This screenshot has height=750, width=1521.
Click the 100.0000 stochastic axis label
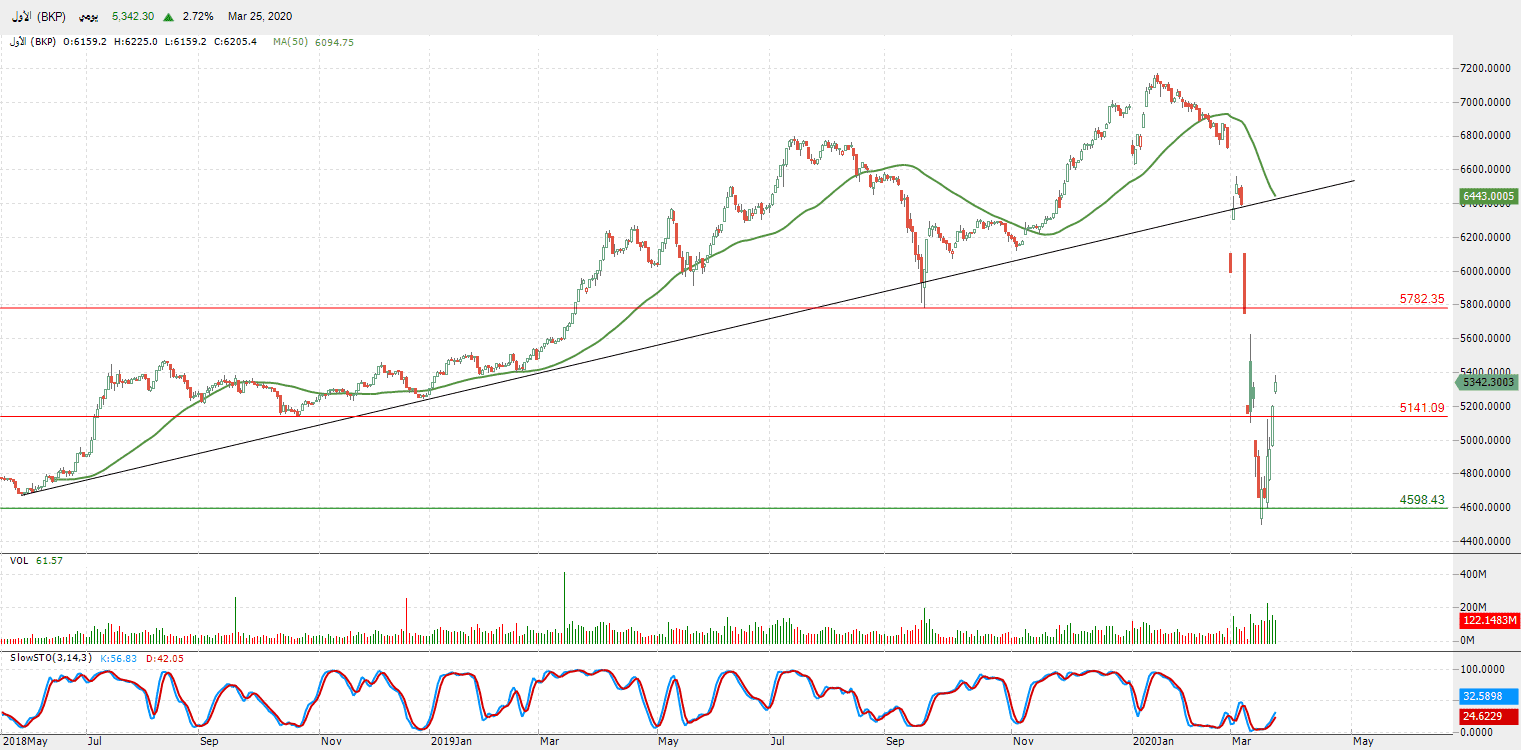tap(1483, 669)
